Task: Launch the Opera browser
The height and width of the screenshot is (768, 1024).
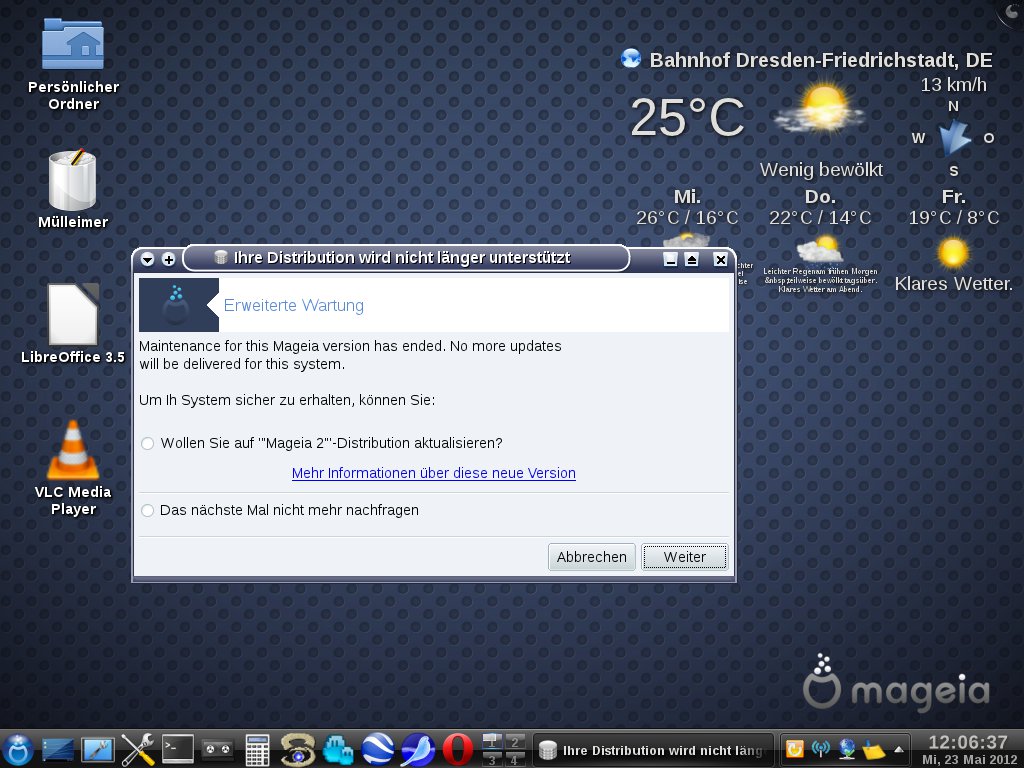Action: click(458, 749)
